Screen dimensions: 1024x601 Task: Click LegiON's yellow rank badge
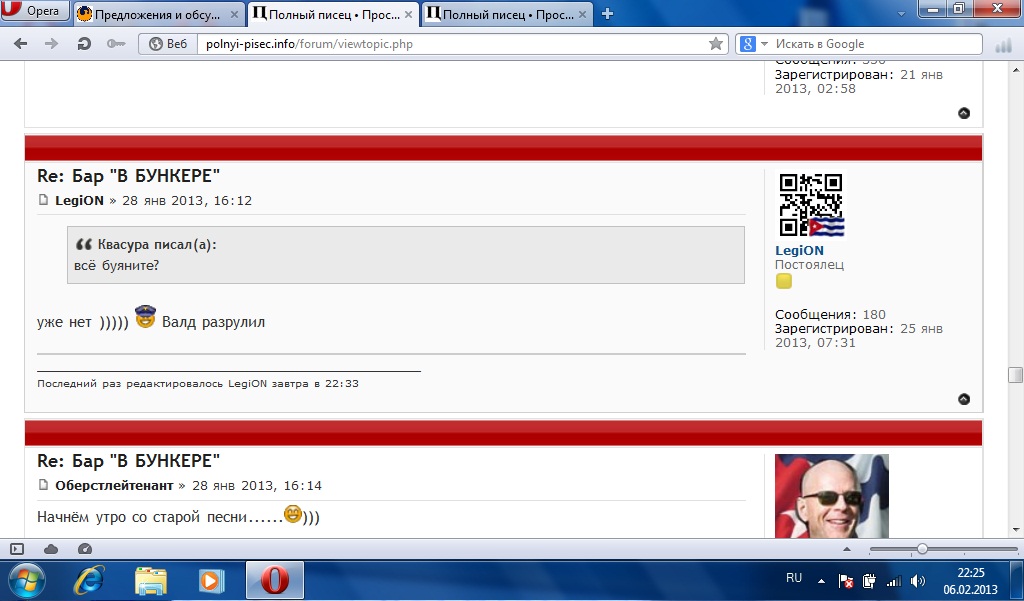[x=784, y=281]
